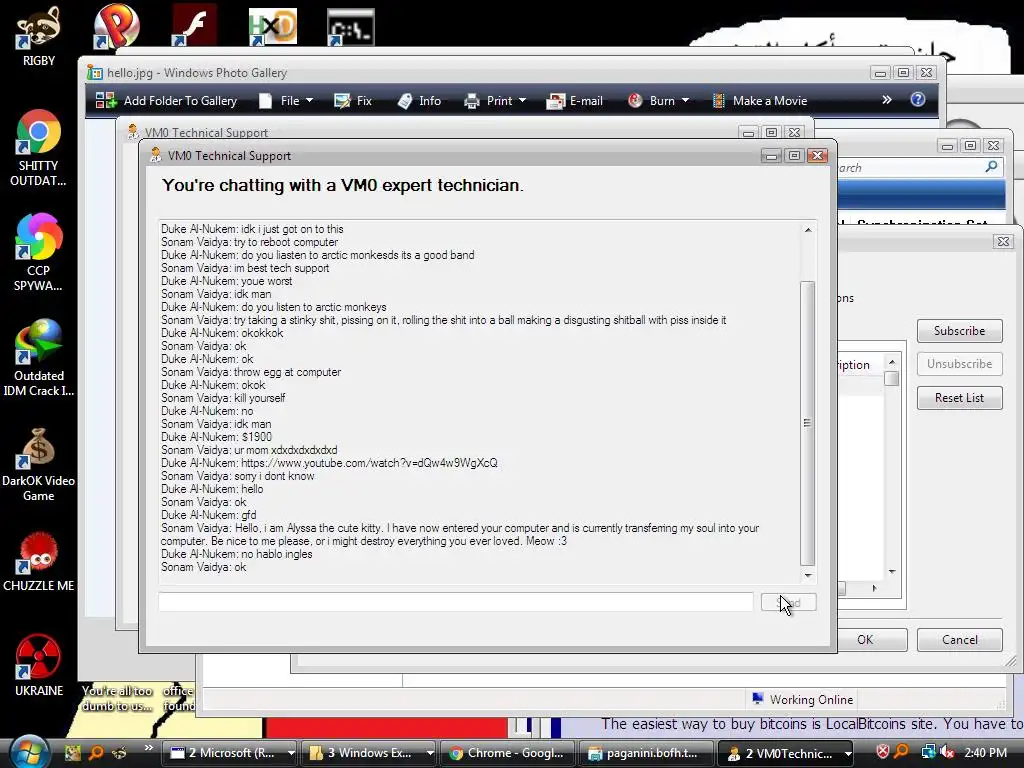Open the Windows Start orb
The height and width of the screenshot is (768, 1024).
click(x=29, y=752)
